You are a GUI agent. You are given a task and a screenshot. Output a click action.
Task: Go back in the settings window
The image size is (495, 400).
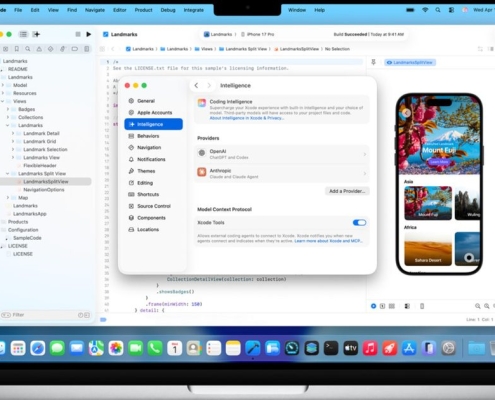point(196,85)
